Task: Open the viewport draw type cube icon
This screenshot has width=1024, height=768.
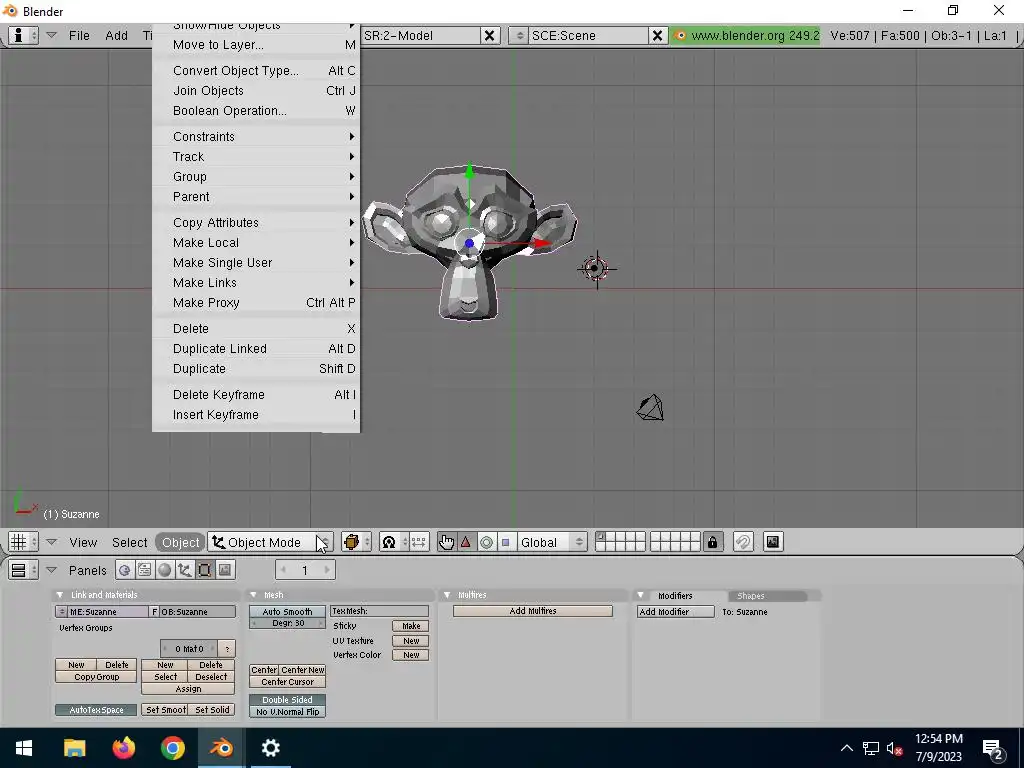Action: 356,542
